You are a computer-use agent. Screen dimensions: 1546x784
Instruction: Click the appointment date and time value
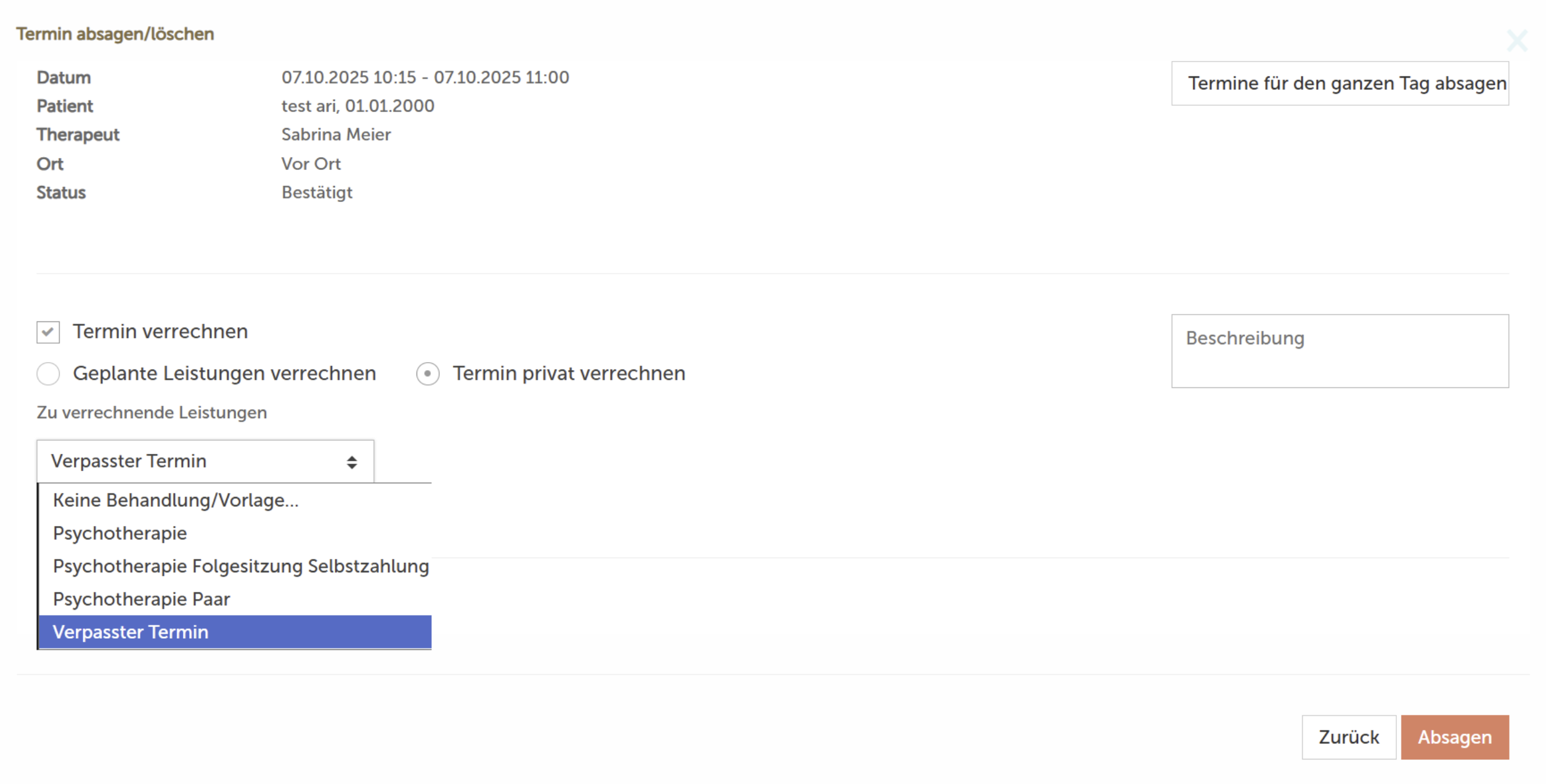click(425, 78)
